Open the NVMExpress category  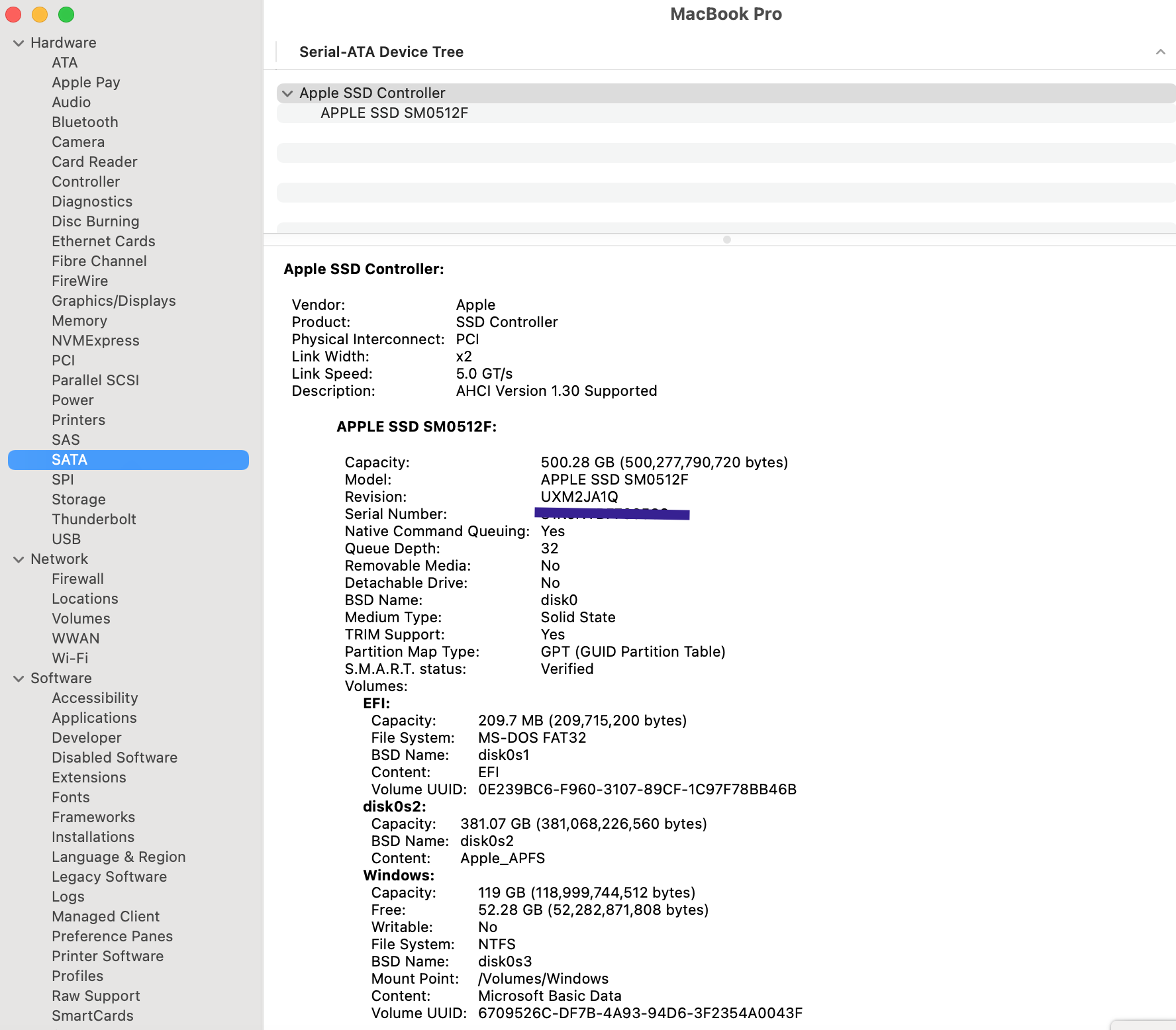tap(96, 341)
